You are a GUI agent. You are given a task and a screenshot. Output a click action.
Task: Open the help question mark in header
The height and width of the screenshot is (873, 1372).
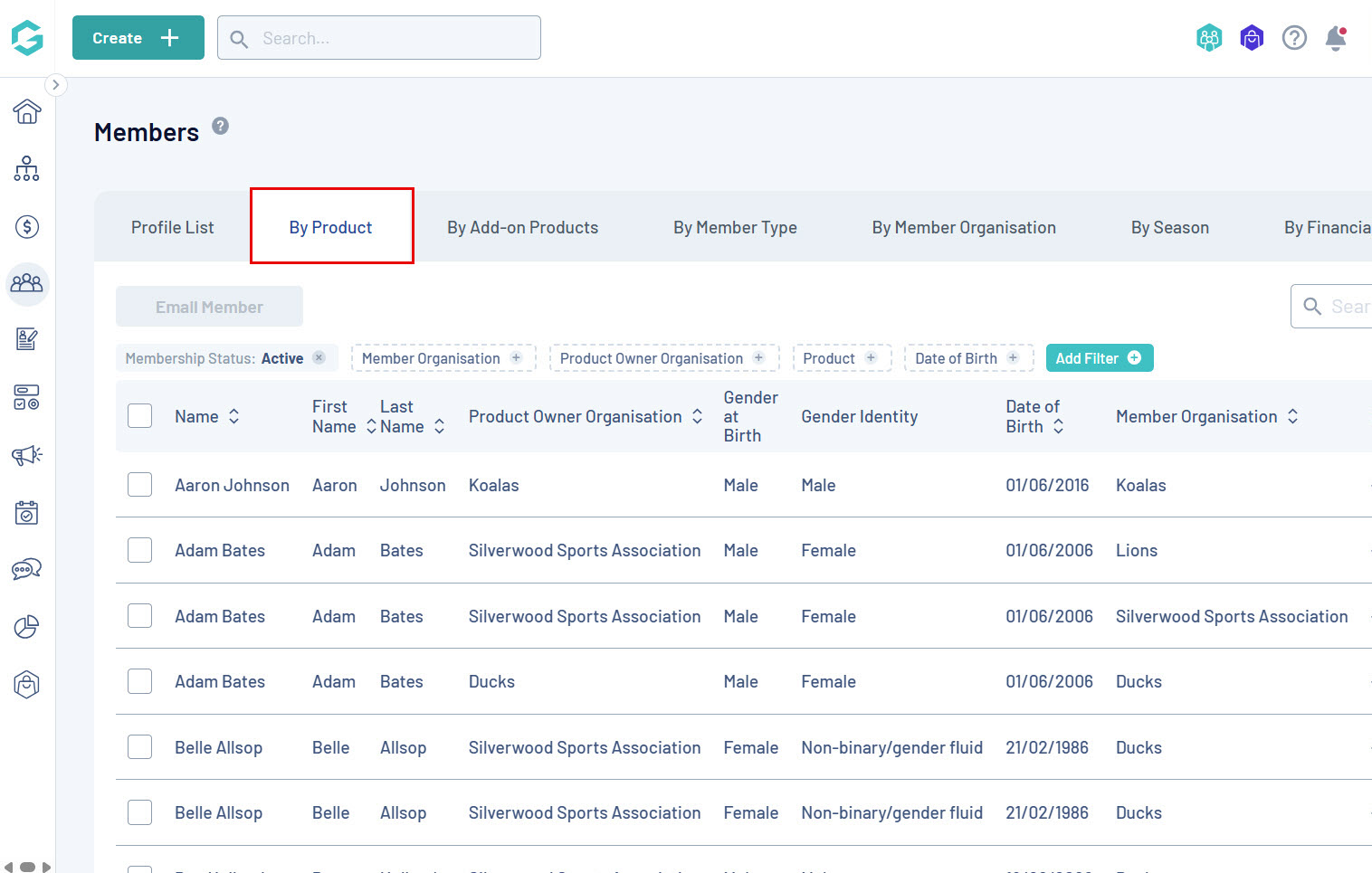[x=1294, y=38]
